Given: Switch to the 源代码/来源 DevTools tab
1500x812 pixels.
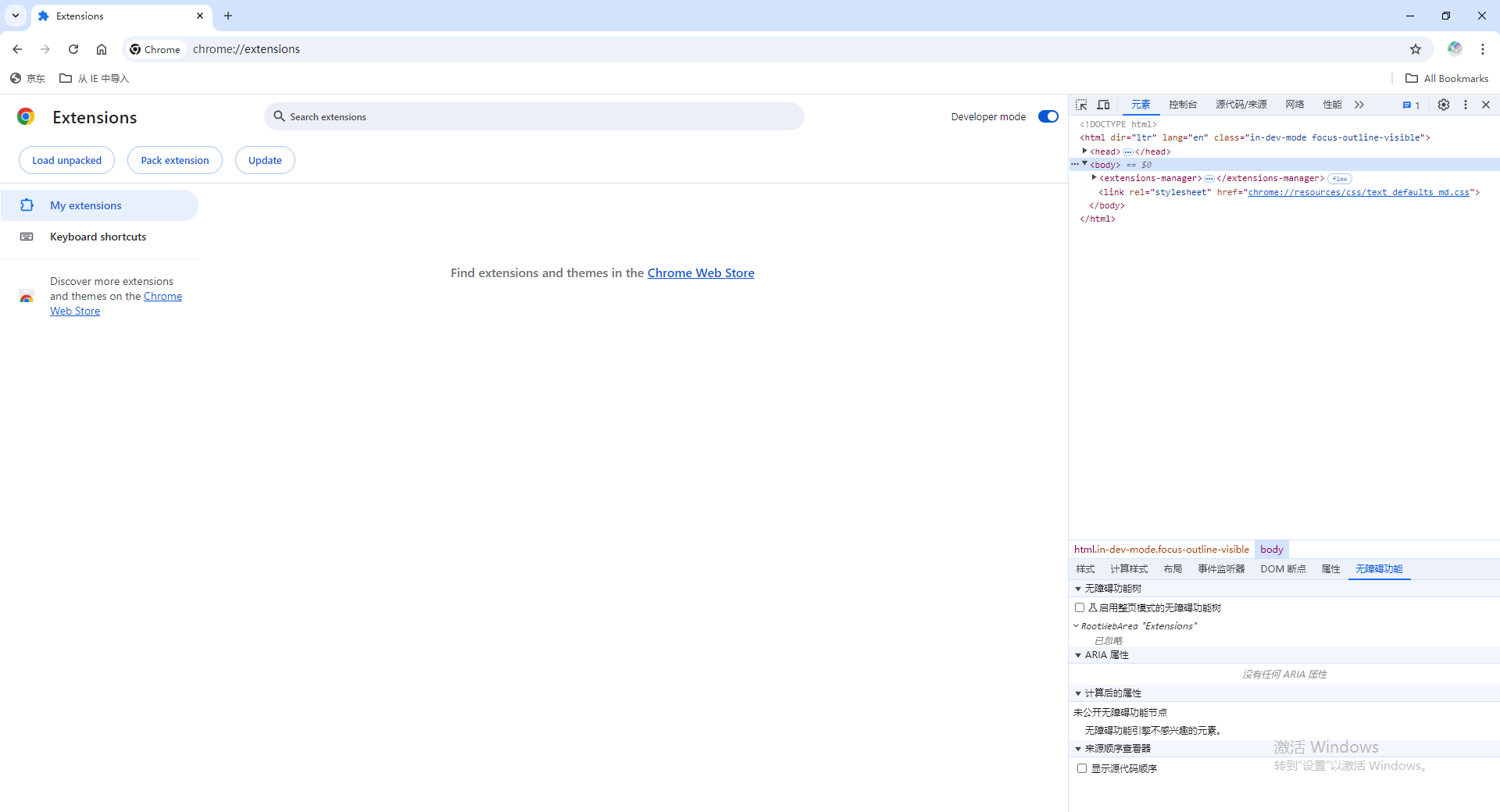Looking at the screenshot, I should [x=1241, y=105].
